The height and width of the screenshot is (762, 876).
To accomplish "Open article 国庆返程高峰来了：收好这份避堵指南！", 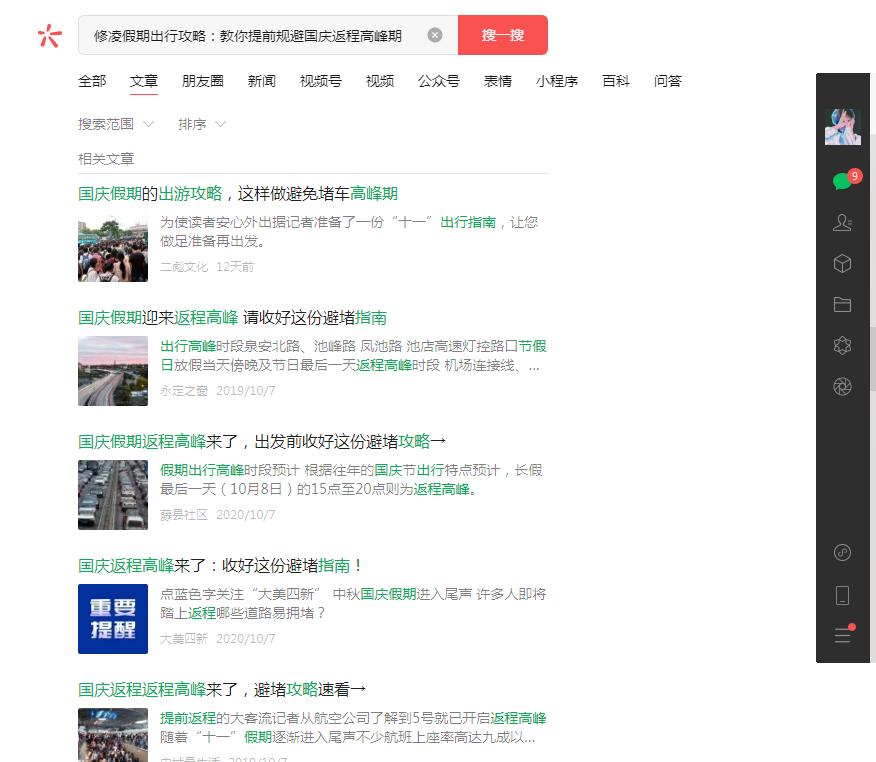I will coord(220,566).
